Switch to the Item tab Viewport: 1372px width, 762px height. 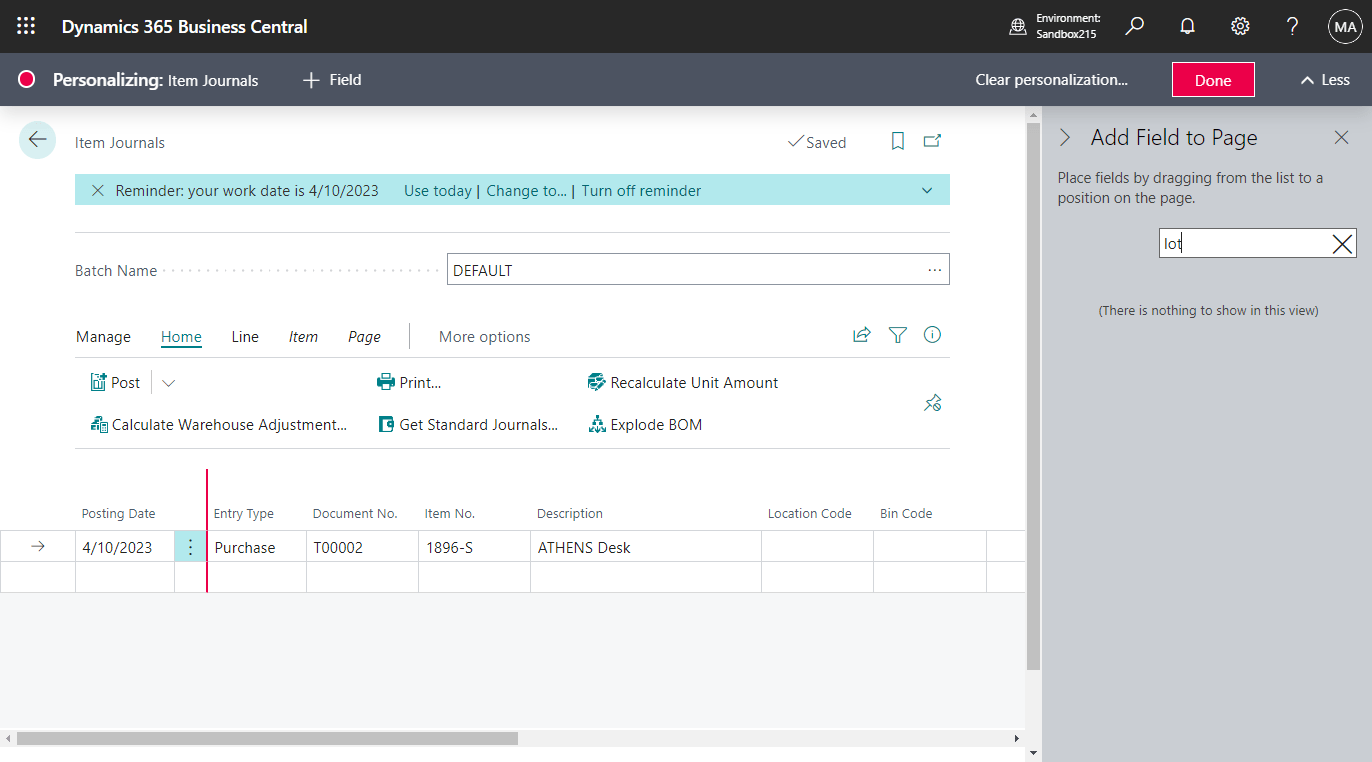click(x=303, y=337)
